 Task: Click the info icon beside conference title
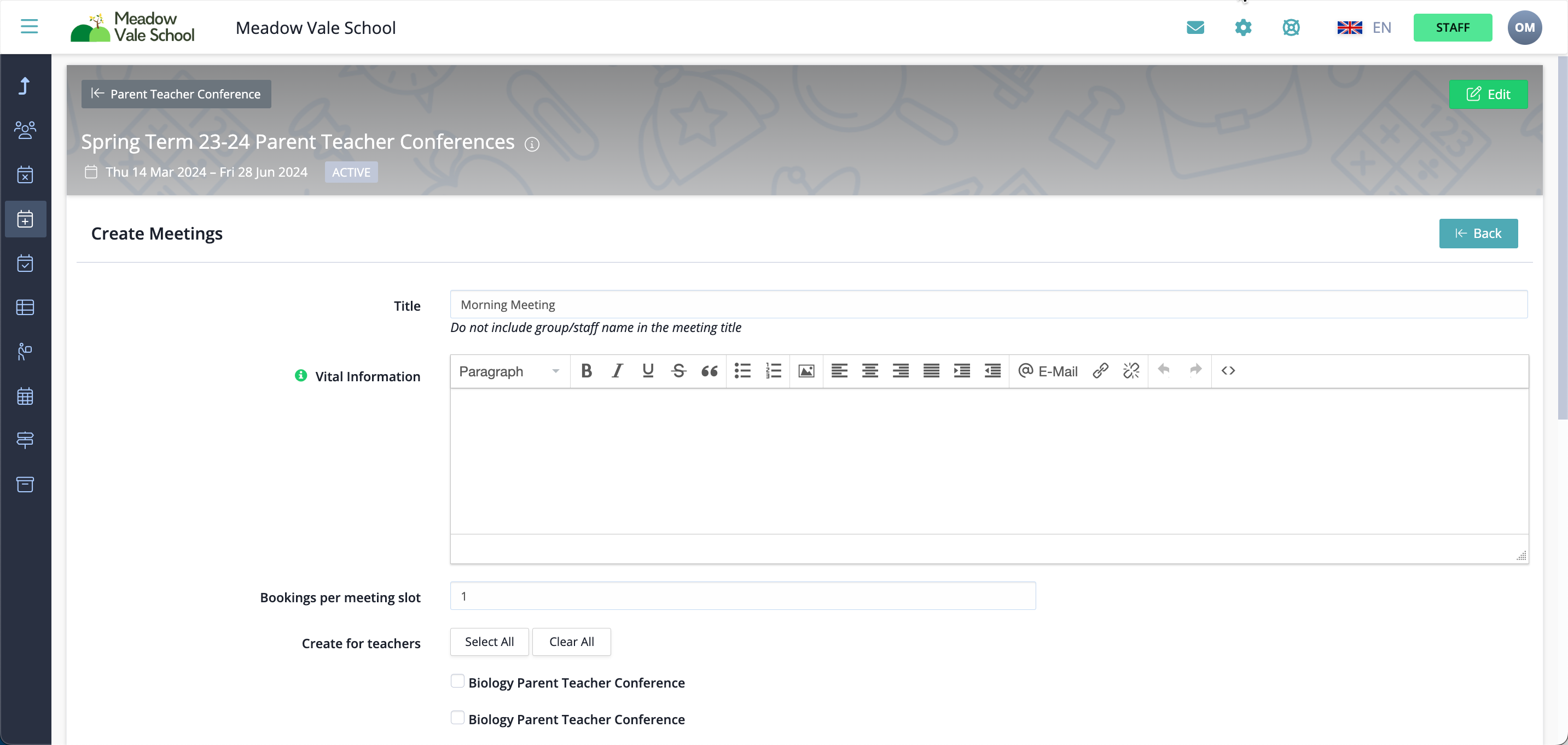[x=532, y=144]
